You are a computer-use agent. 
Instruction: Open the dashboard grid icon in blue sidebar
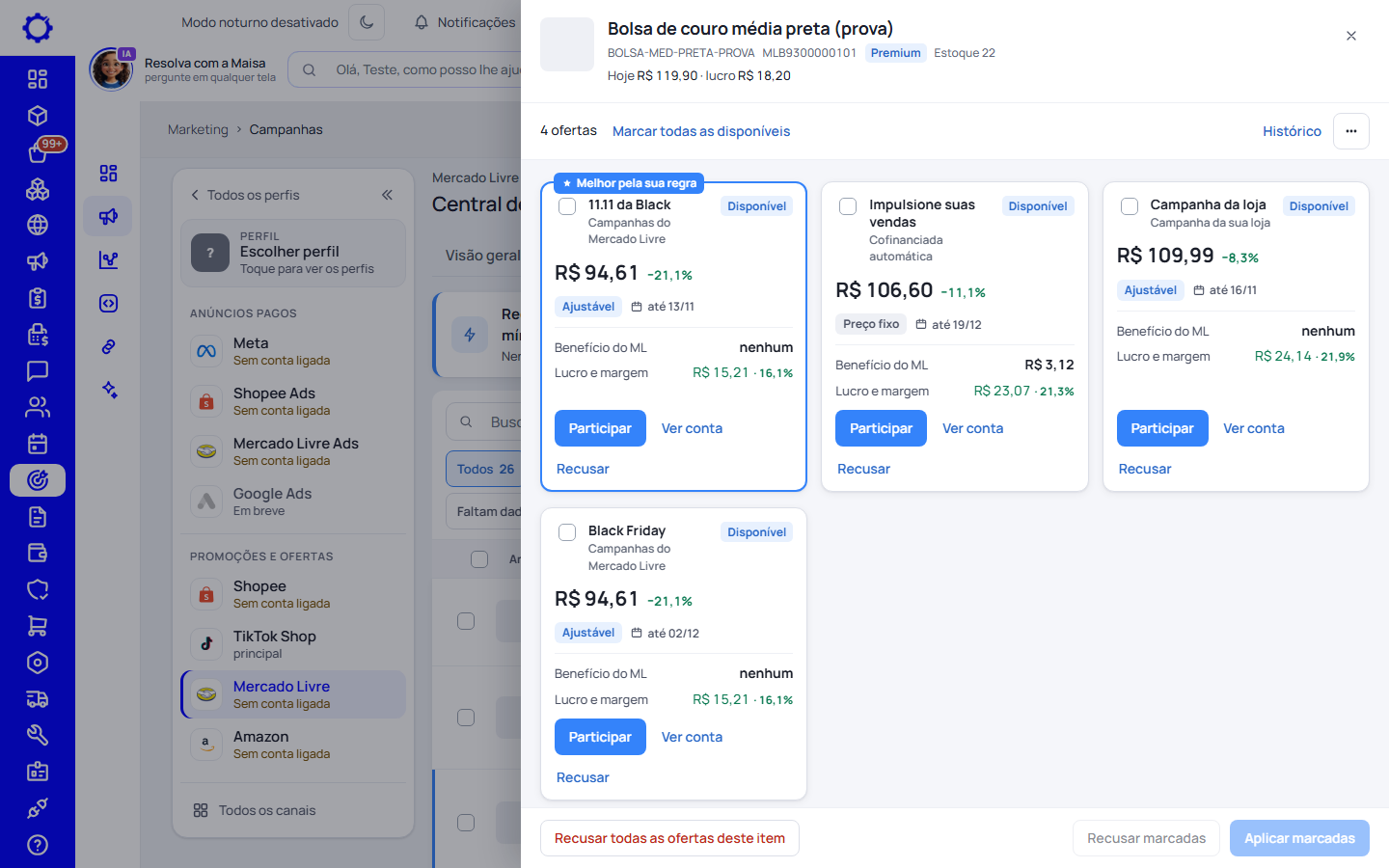tap(38, 79)
